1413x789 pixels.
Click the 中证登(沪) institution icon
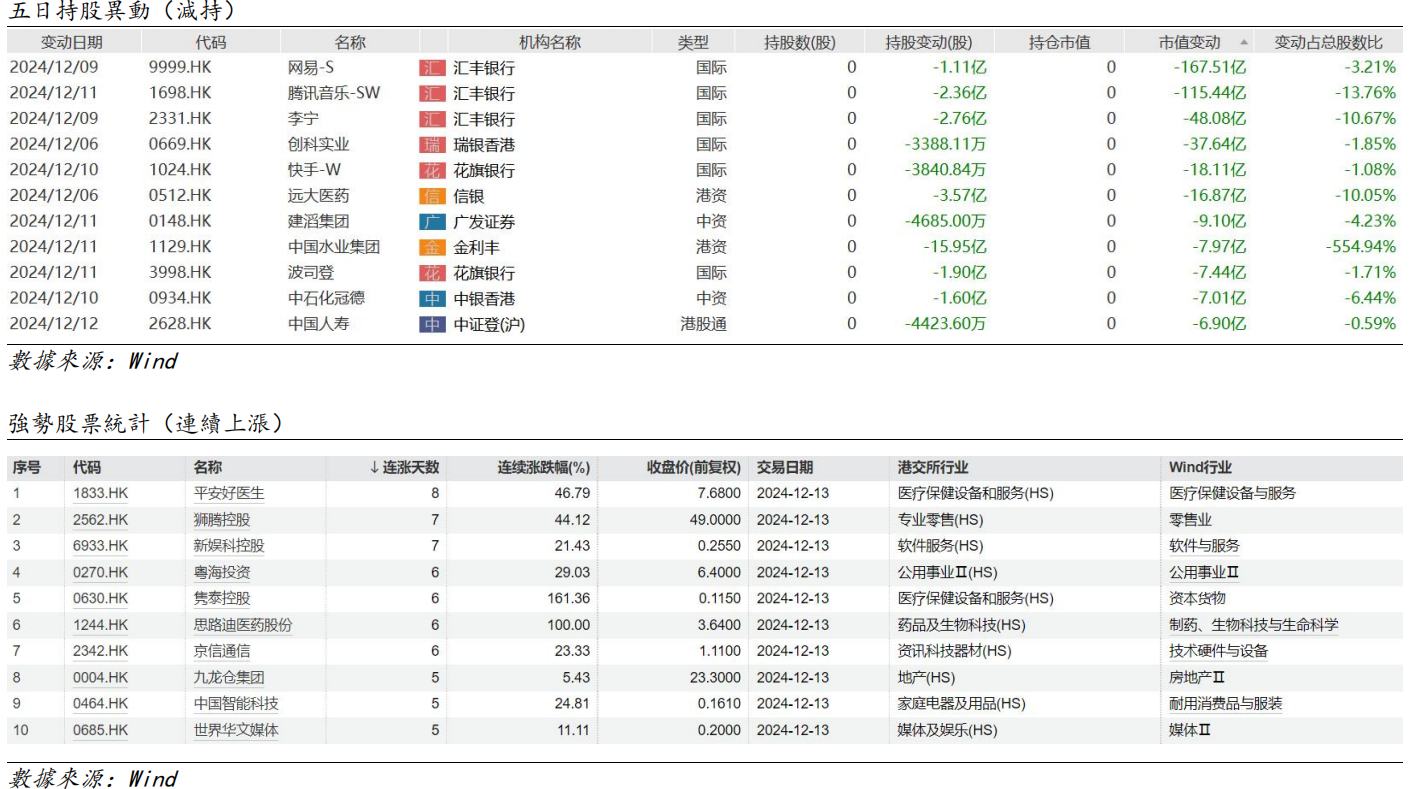tap(432, 324)
